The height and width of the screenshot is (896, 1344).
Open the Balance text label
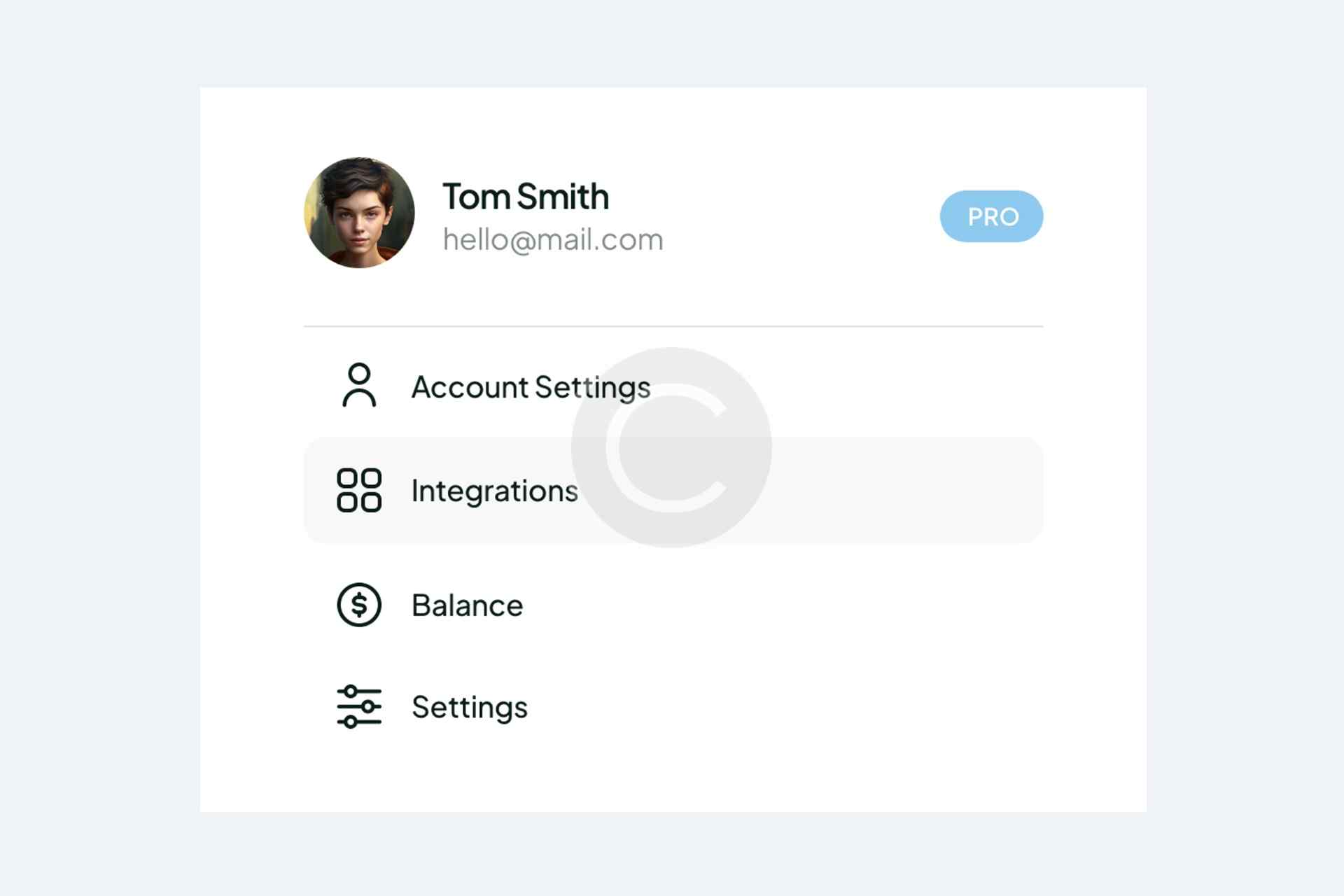pos(467,605)
